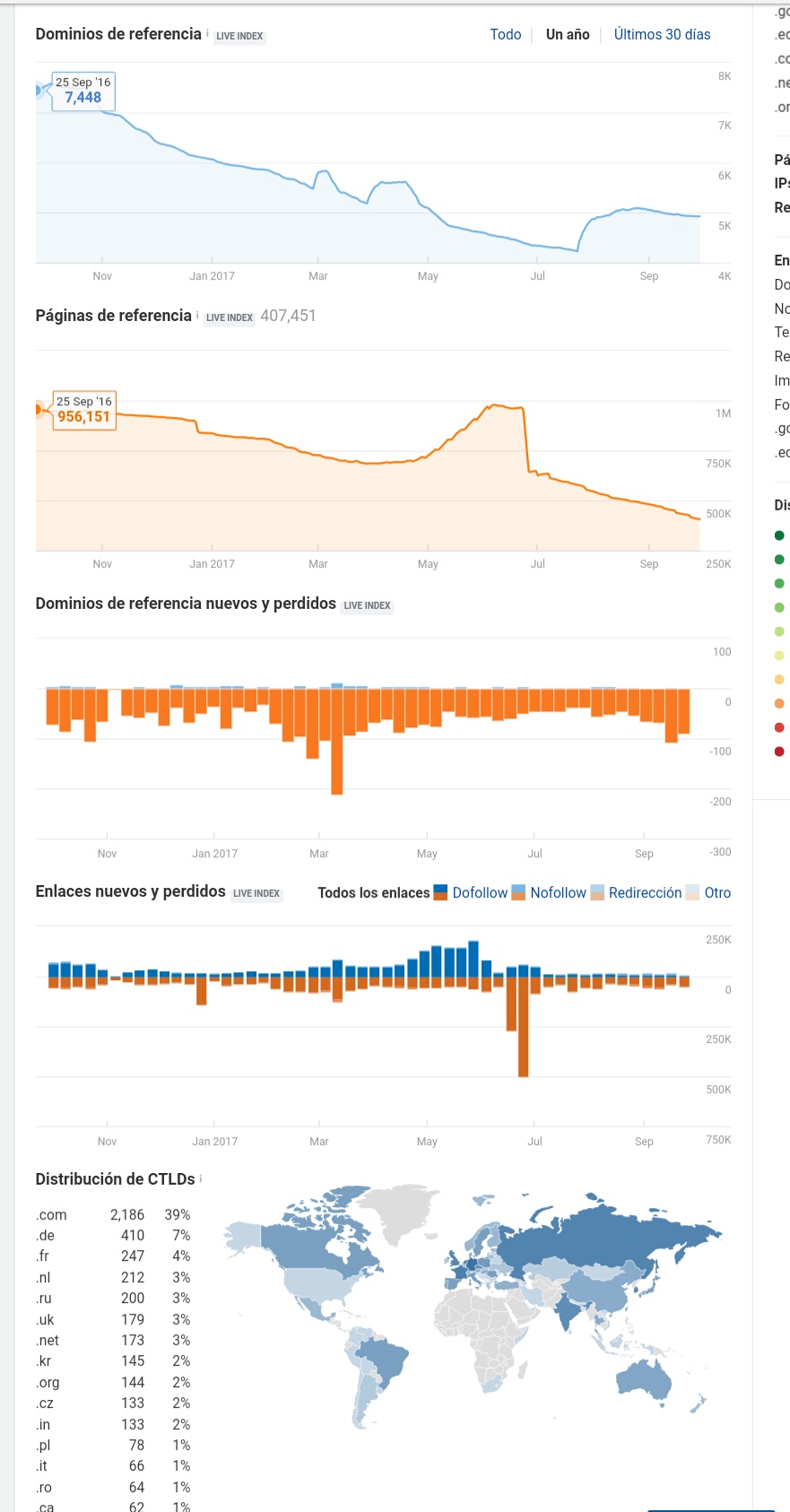The image size is (790, 1512).
Task: Click the blue marker on referring domains chart
Action: pyautogui.click(x=38, y=90)
